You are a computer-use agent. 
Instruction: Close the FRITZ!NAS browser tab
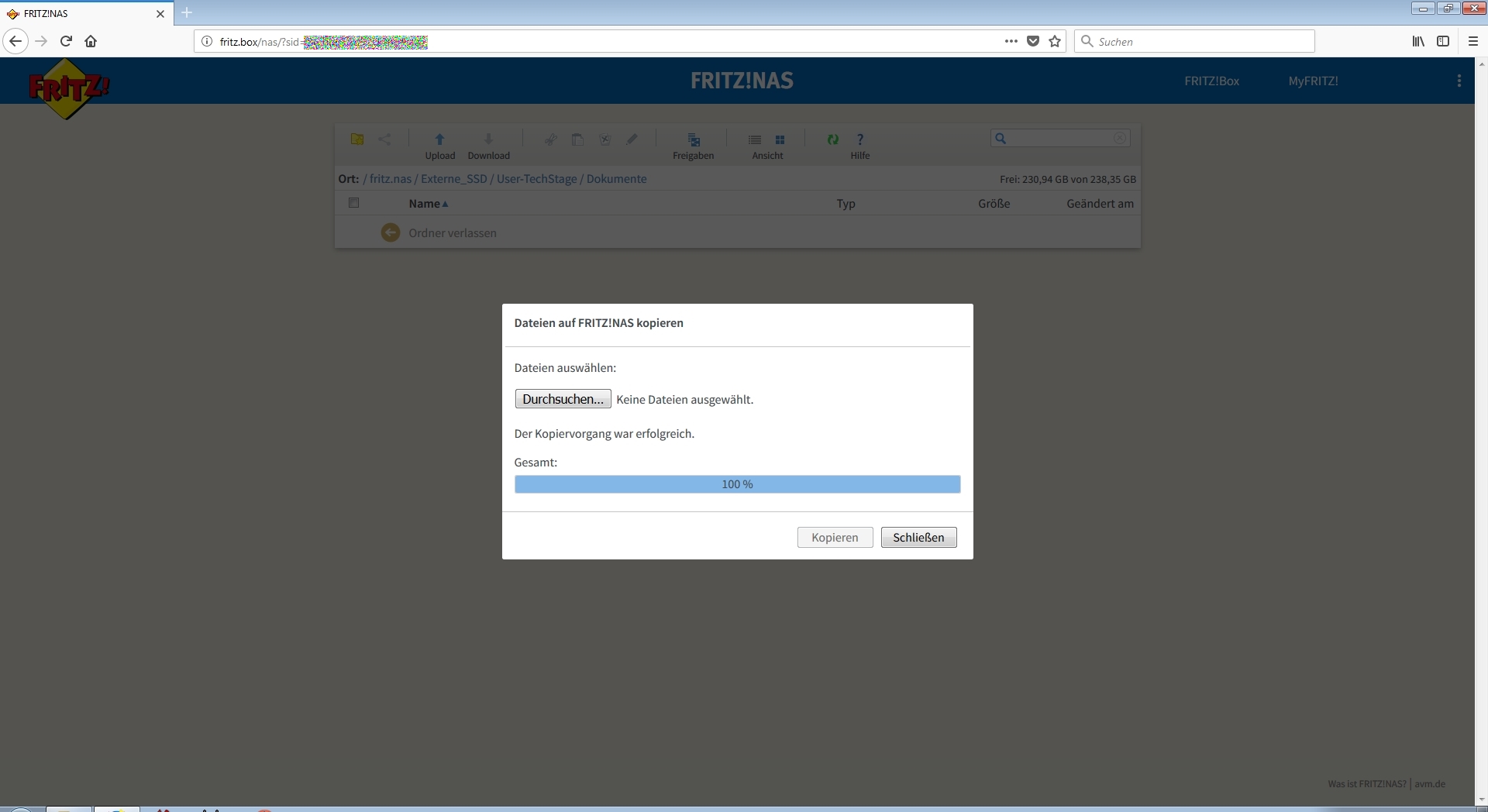tap(160, 13)
